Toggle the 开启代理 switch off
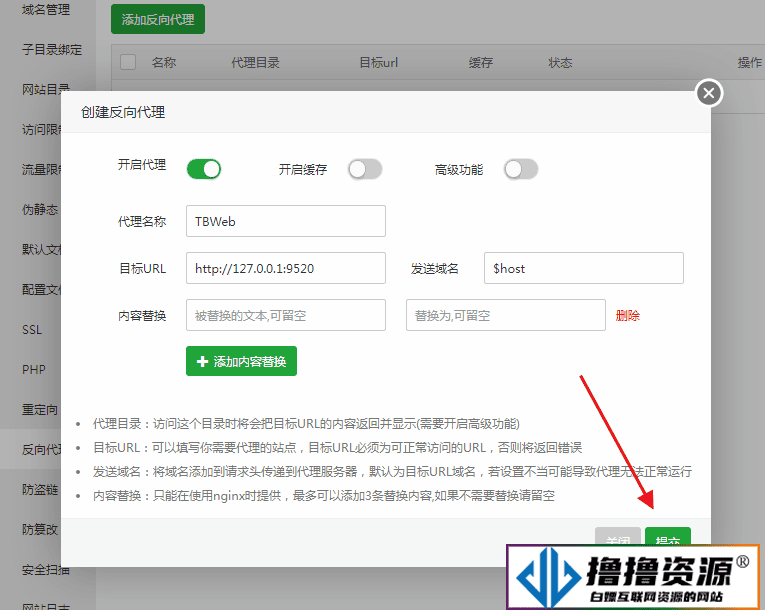 [x=204, y=169]
